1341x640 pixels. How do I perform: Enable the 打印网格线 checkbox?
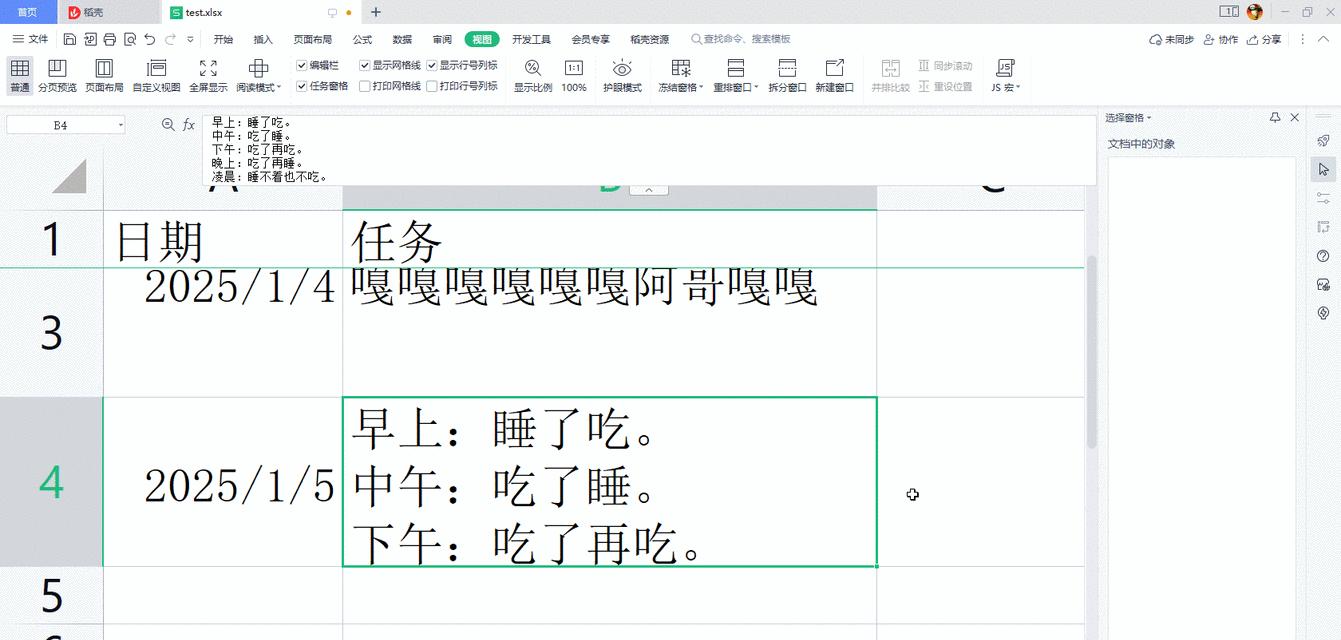365,86
